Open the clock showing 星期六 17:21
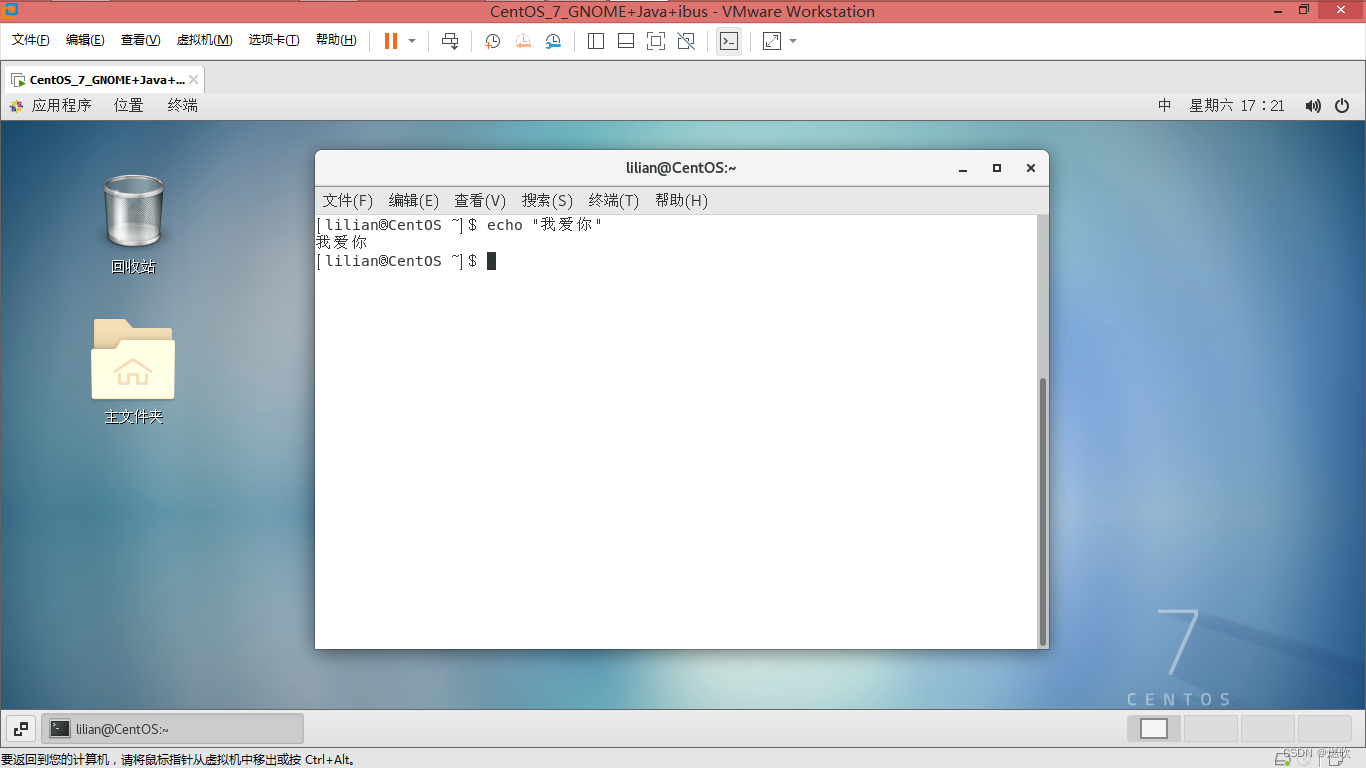Image resolution: width=1366 pixels, height=768 pixels. point(1236,105)
